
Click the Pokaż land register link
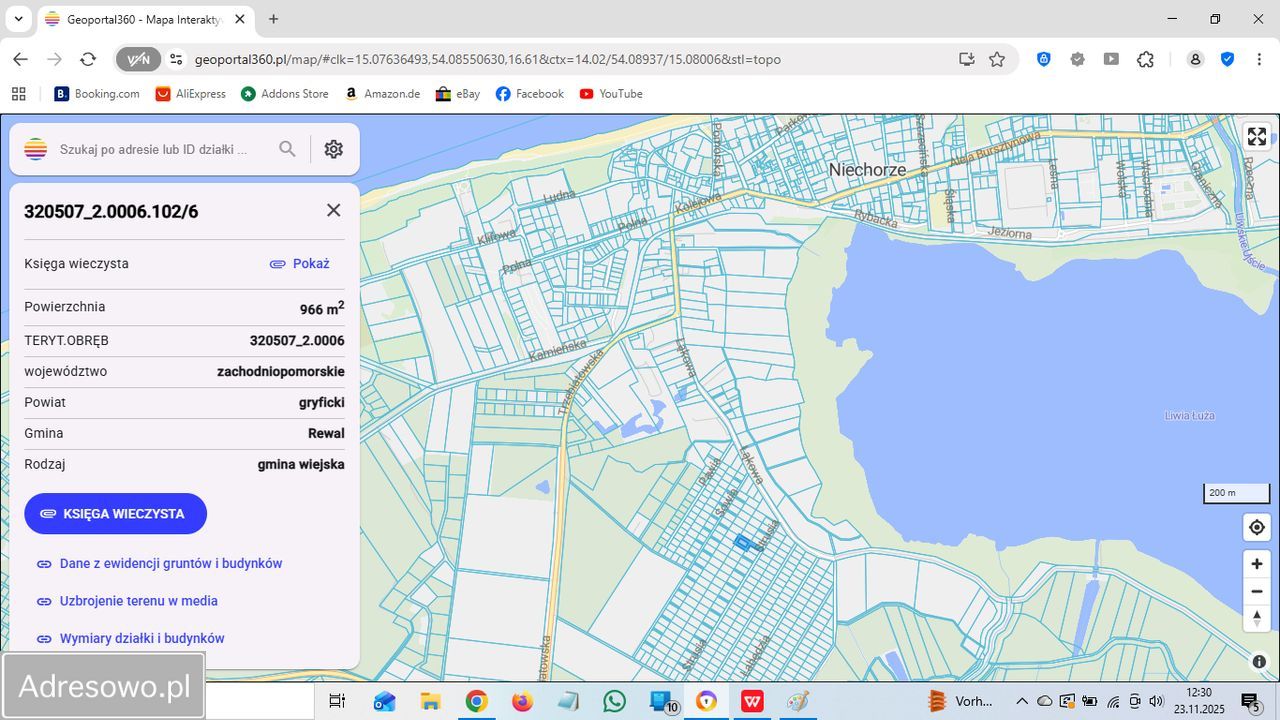point(300,264)
